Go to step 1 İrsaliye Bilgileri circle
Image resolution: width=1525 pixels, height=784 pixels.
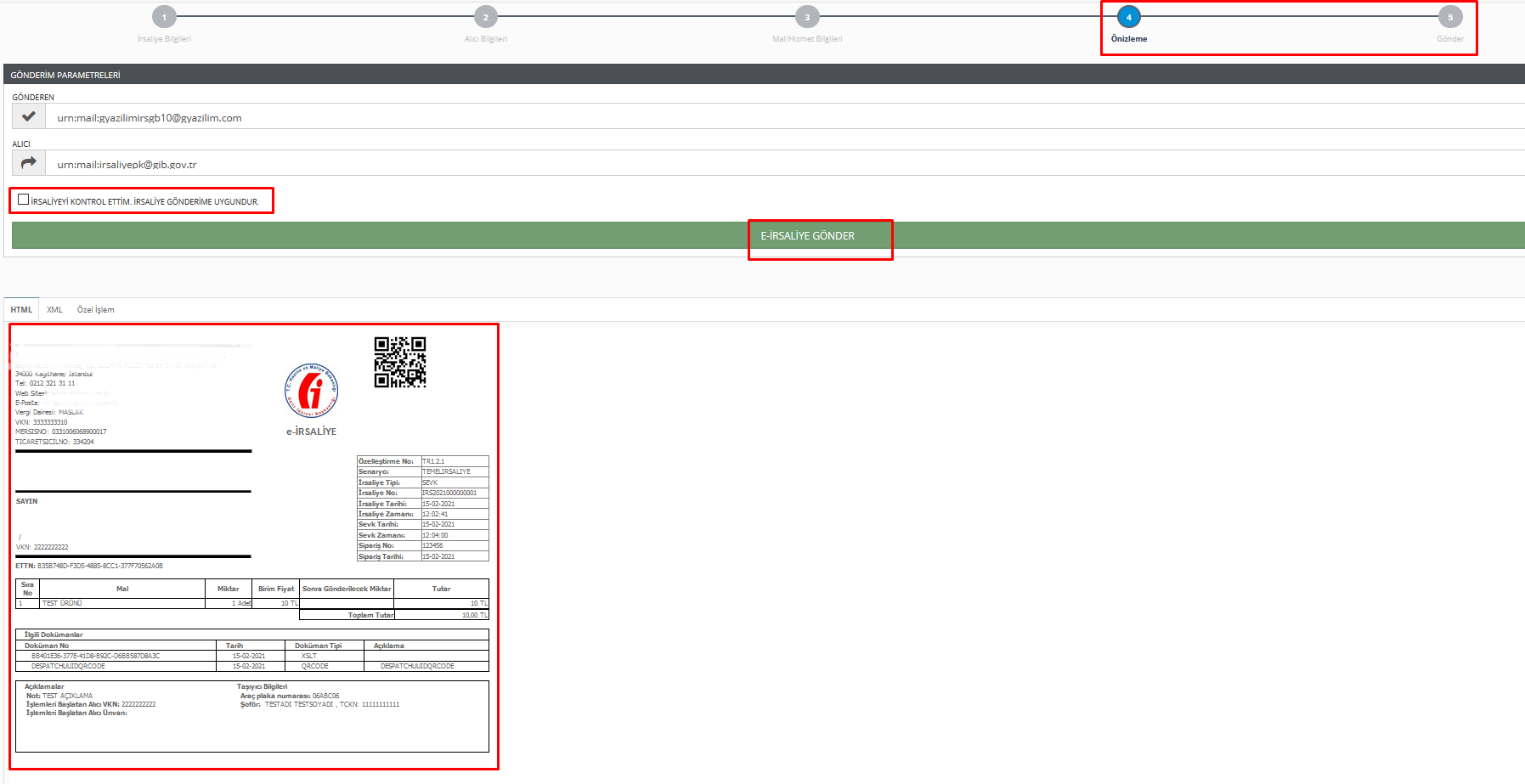point(164,17)
